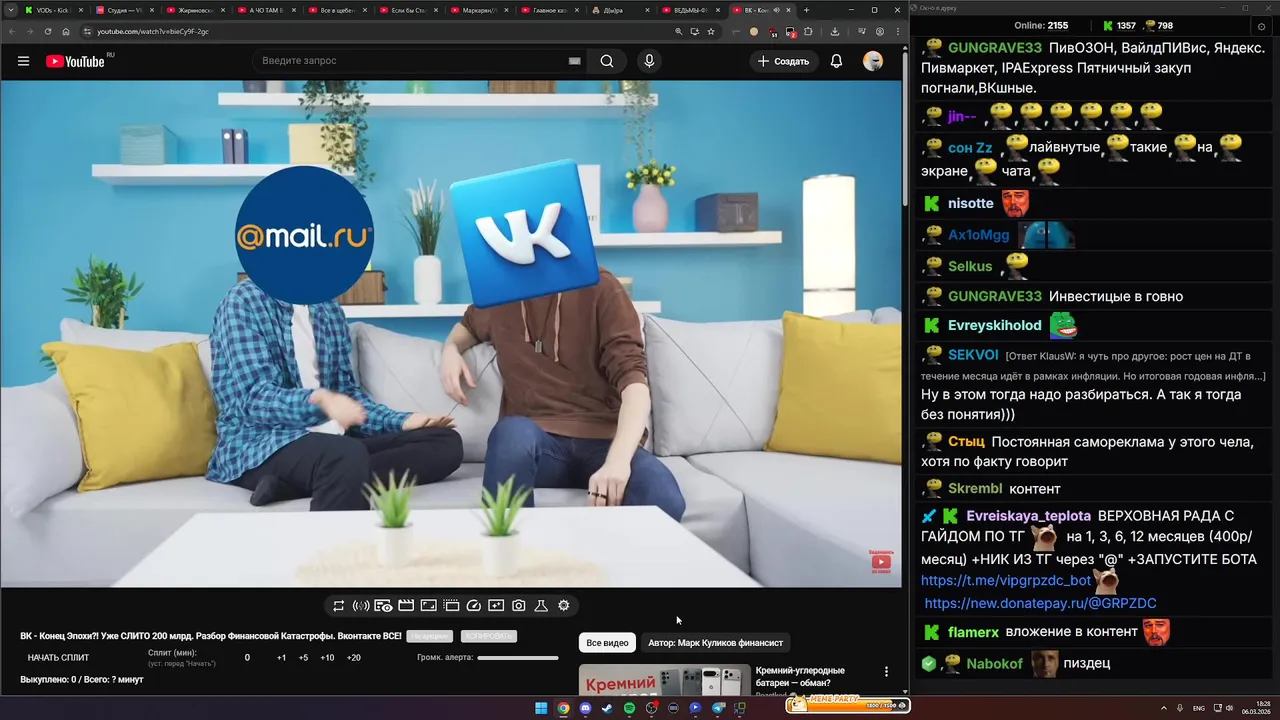Screen dimensions: 1280x720
Task: Click the Evreiskaya_teplota username in chat
Action: click(1029, 516)
